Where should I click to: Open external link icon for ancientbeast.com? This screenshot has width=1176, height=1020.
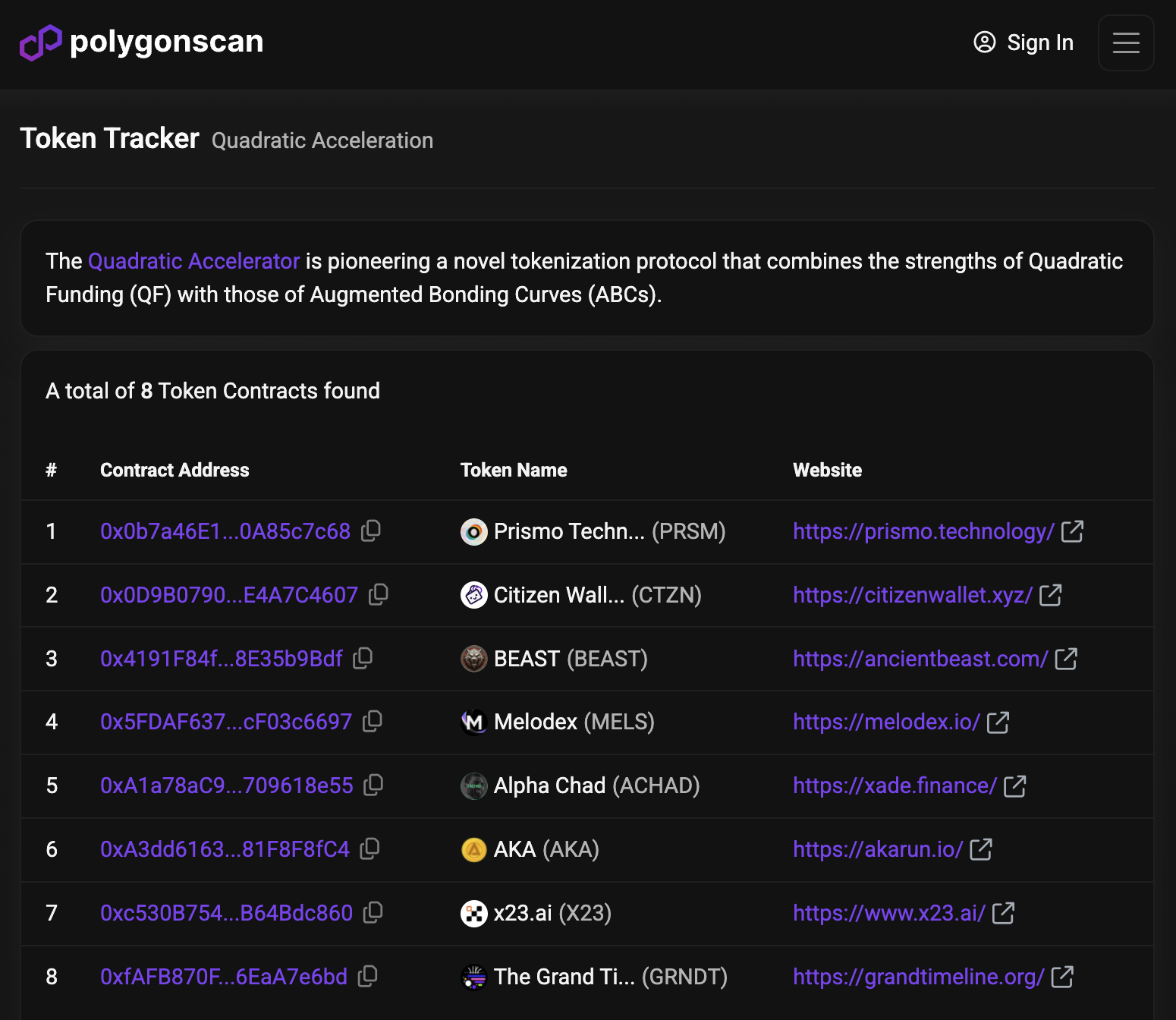point(1066,659)
